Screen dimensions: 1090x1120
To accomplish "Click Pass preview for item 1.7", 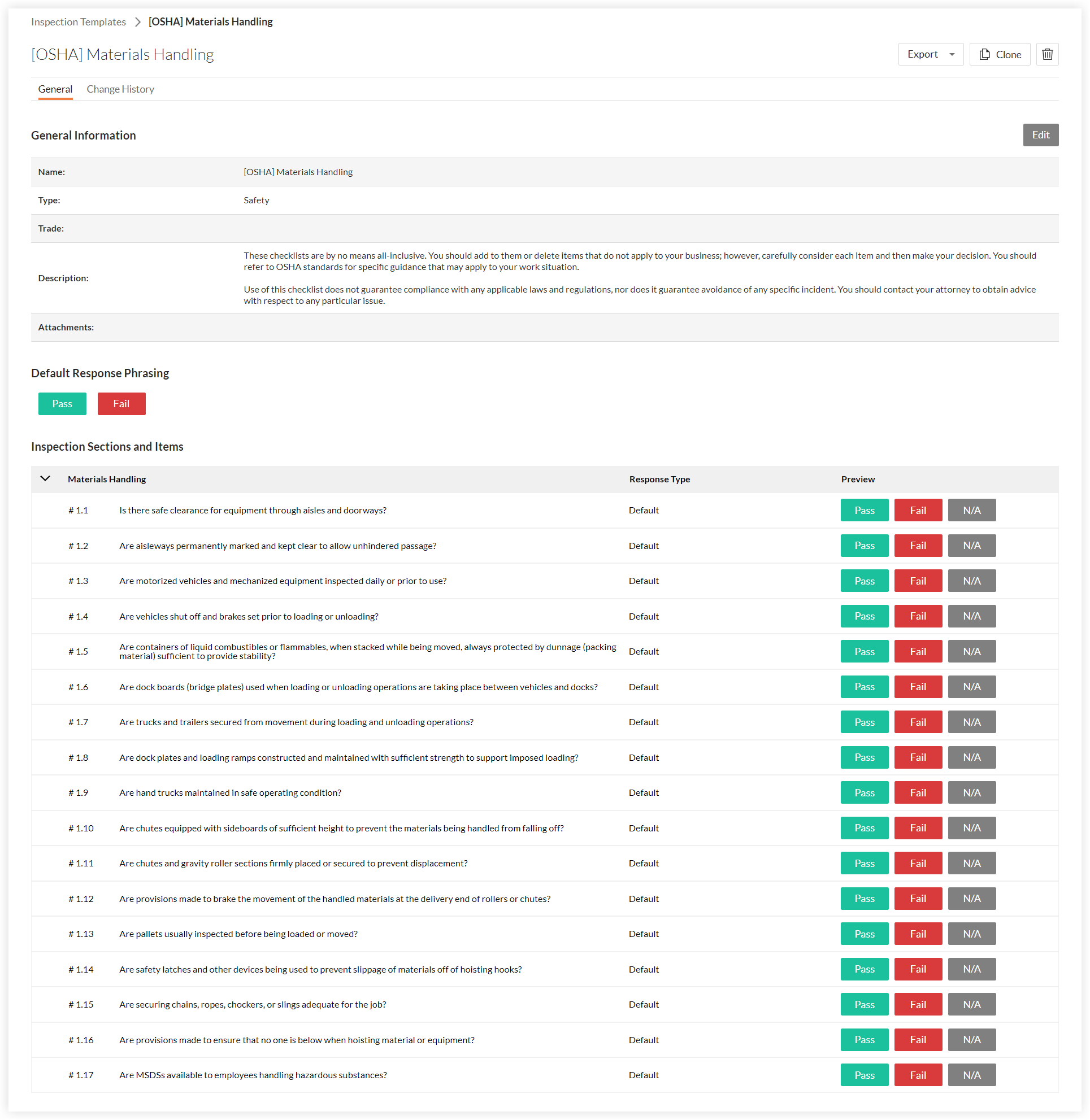I will 864,722.
